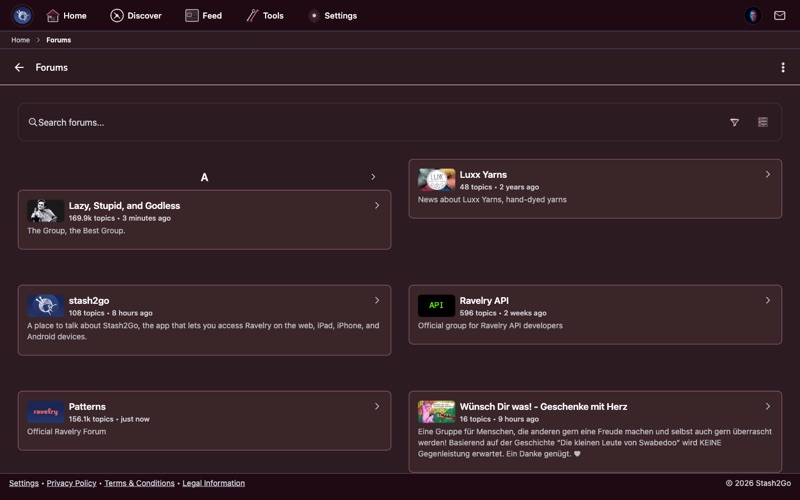Viewport: 800px width, 500px height.
Task: Click chevron on stash2go card
Action: [377, 300]
